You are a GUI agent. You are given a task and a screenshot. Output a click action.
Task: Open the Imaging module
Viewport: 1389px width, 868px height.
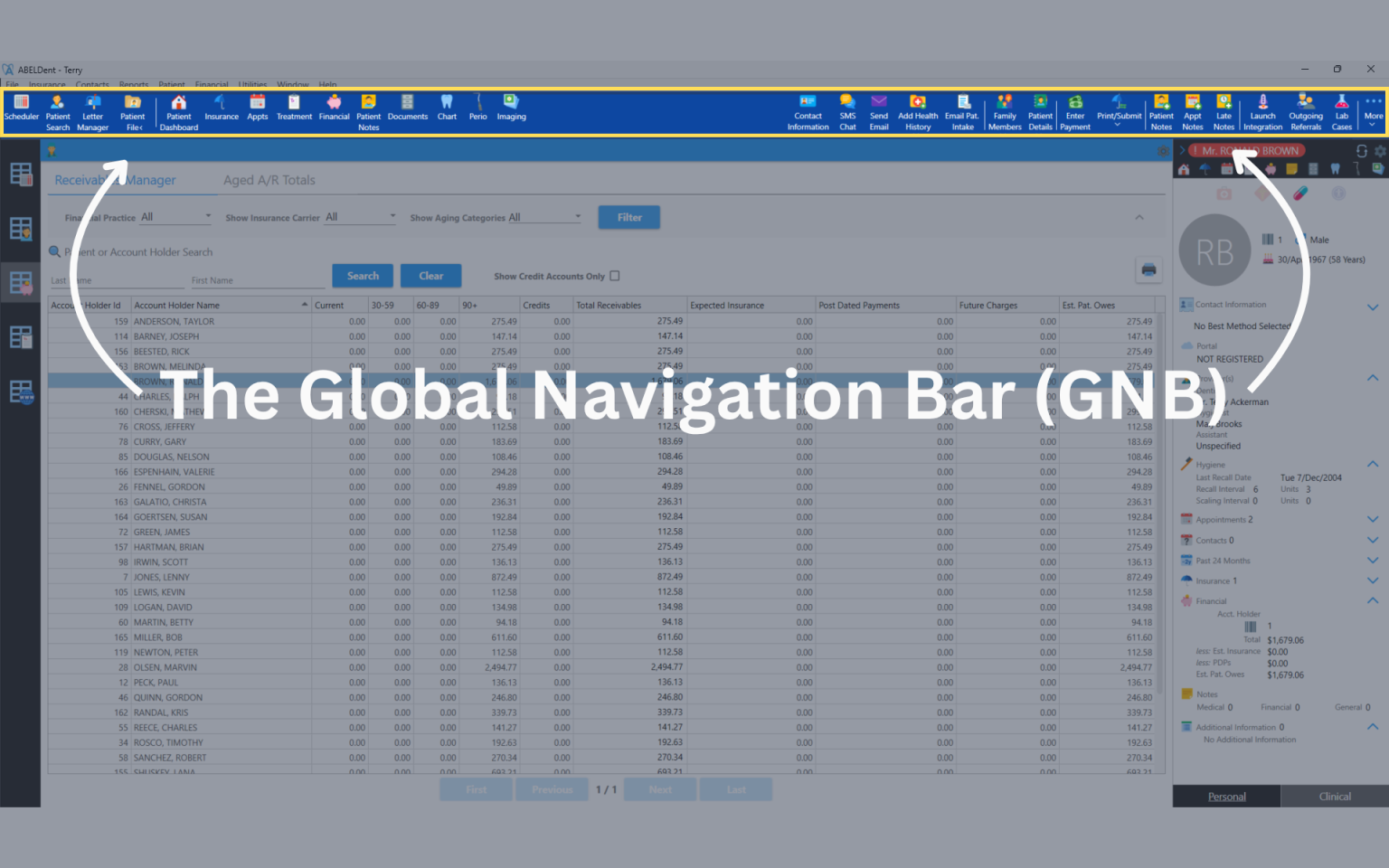pos(511,108)
